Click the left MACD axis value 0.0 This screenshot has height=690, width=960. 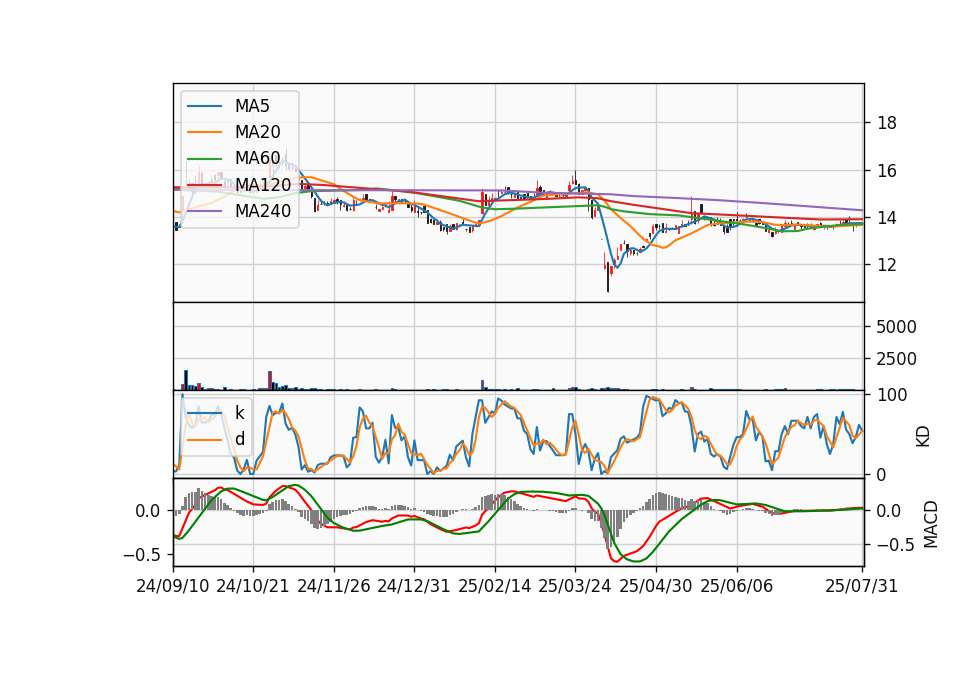[148, 511]
